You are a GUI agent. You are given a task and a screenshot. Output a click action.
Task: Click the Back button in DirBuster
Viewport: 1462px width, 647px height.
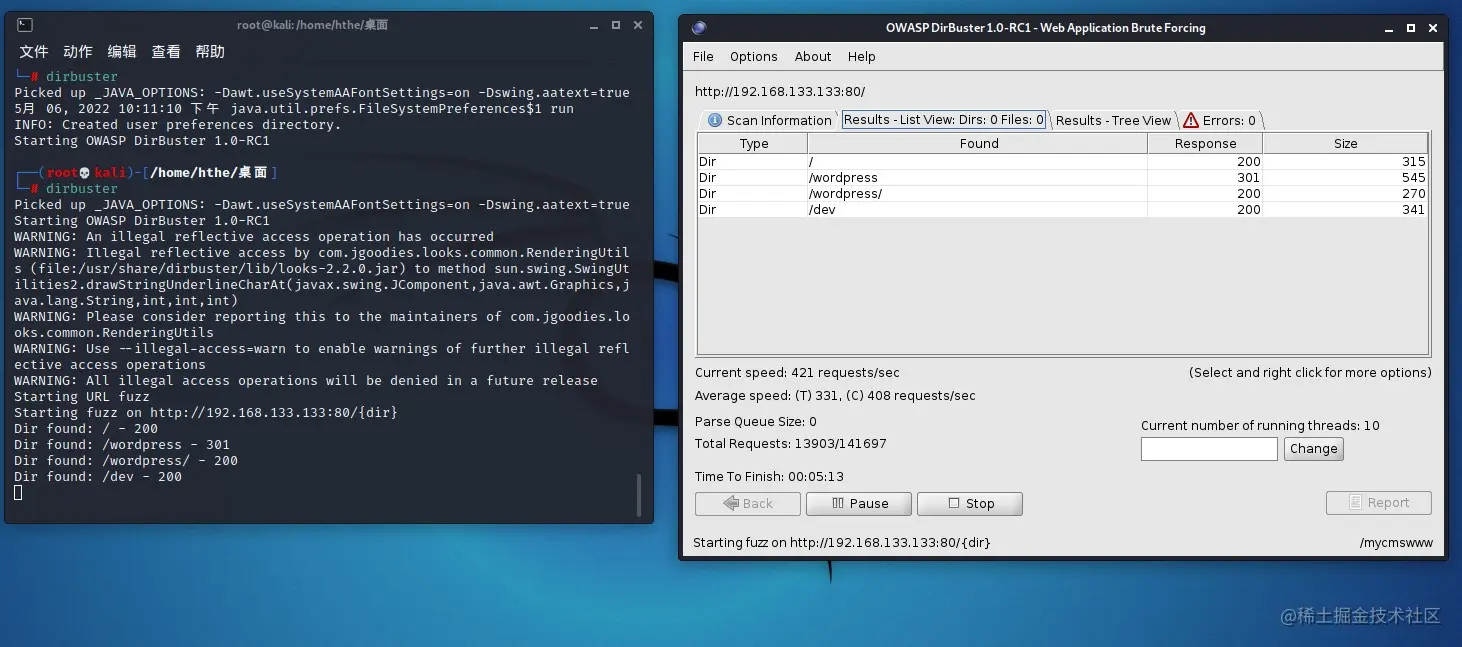pyautogui.click(x=747, y=503)
